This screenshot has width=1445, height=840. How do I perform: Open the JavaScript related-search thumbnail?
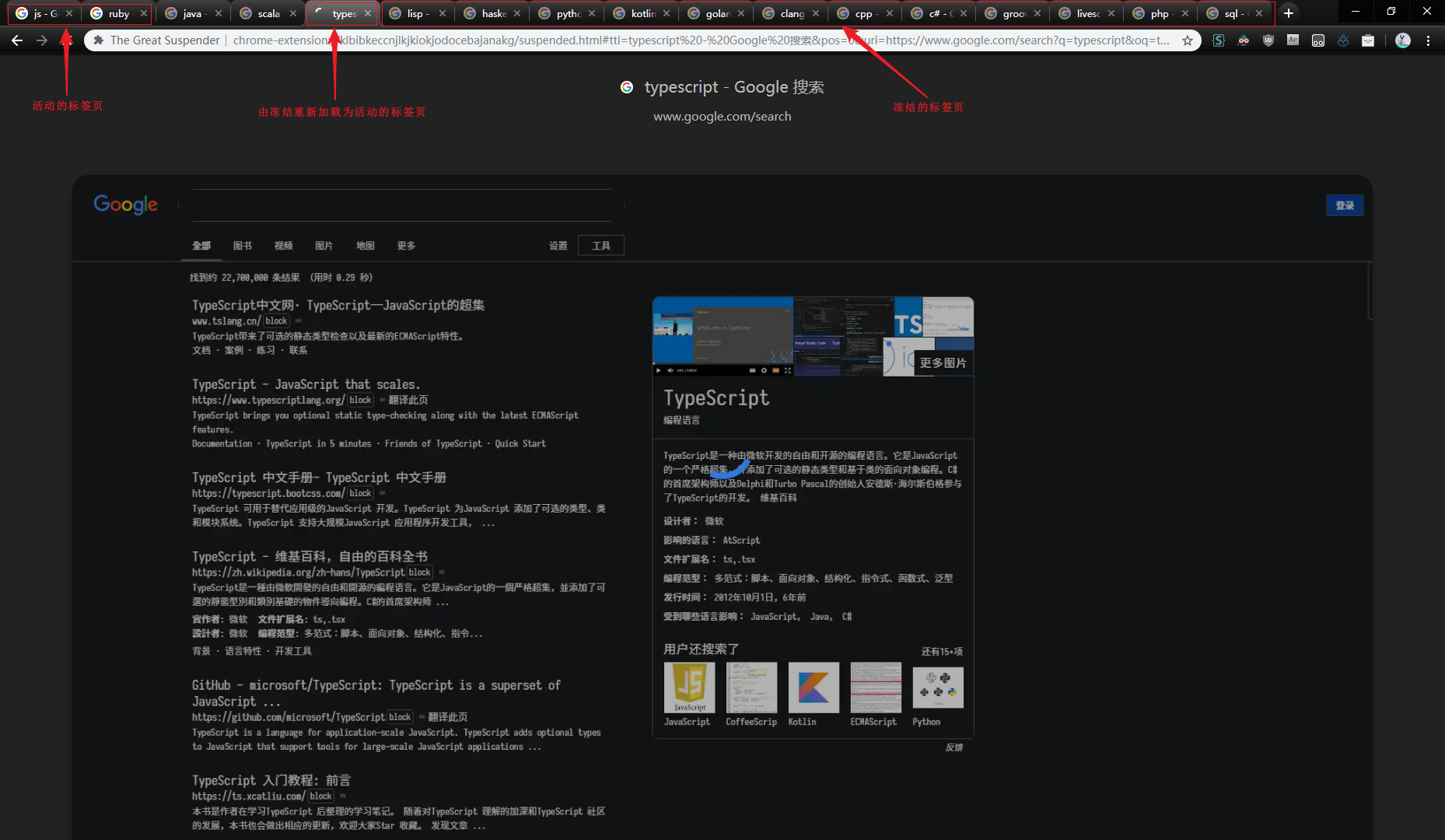tap(689, 688)
